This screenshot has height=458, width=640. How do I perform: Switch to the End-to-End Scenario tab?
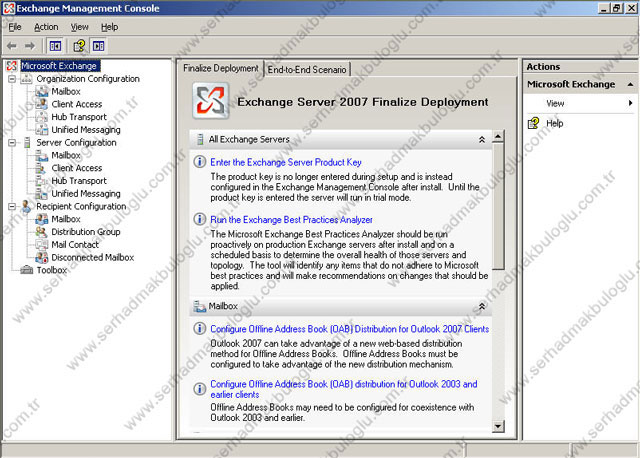[306, 70]
